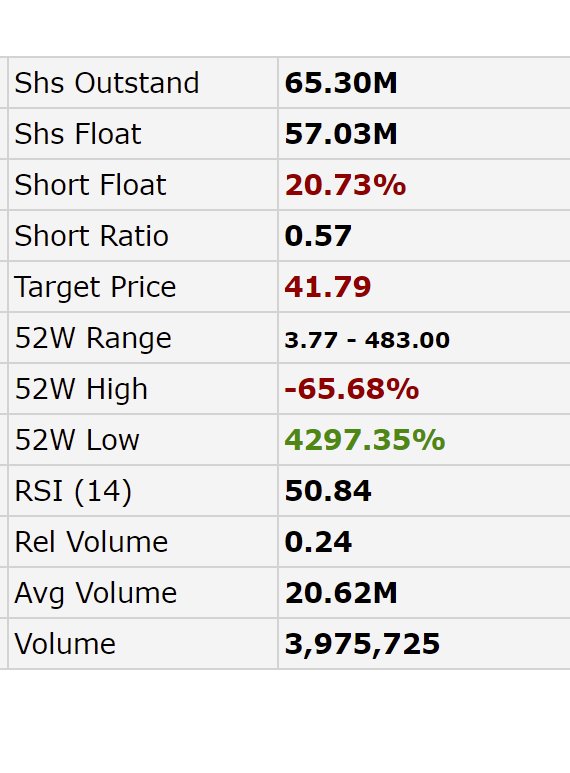Select the -65.68% 52W High value
570x773 pixels.
point(352,389)
